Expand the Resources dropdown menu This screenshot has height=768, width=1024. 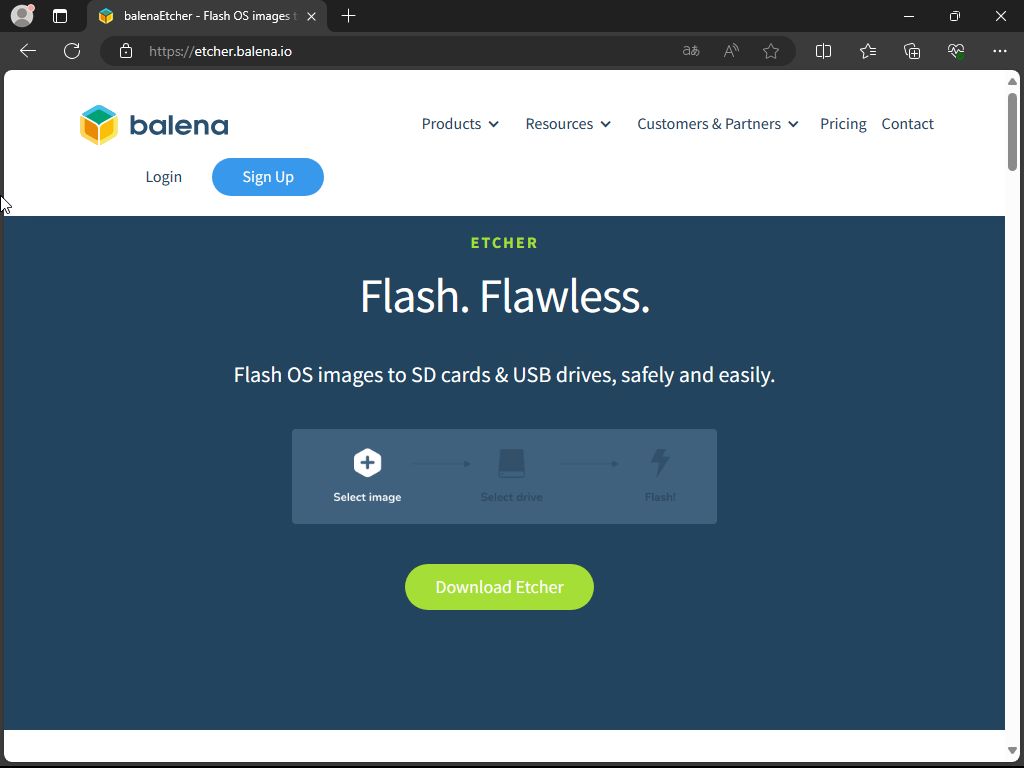pos(568,124)
